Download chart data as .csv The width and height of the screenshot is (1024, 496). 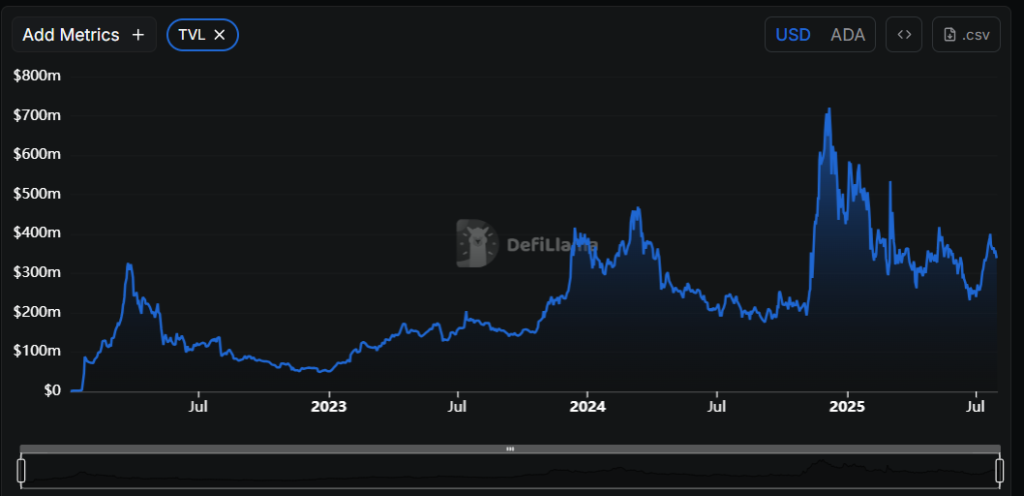point(967,35)
